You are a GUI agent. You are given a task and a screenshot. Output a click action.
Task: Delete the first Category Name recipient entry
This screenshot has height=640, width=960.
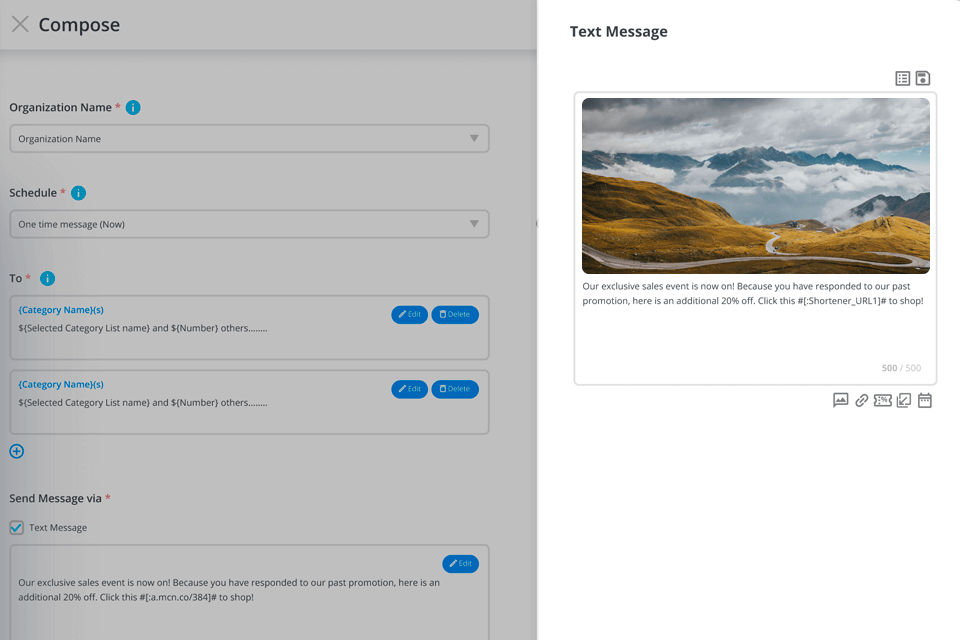(455, 315)
